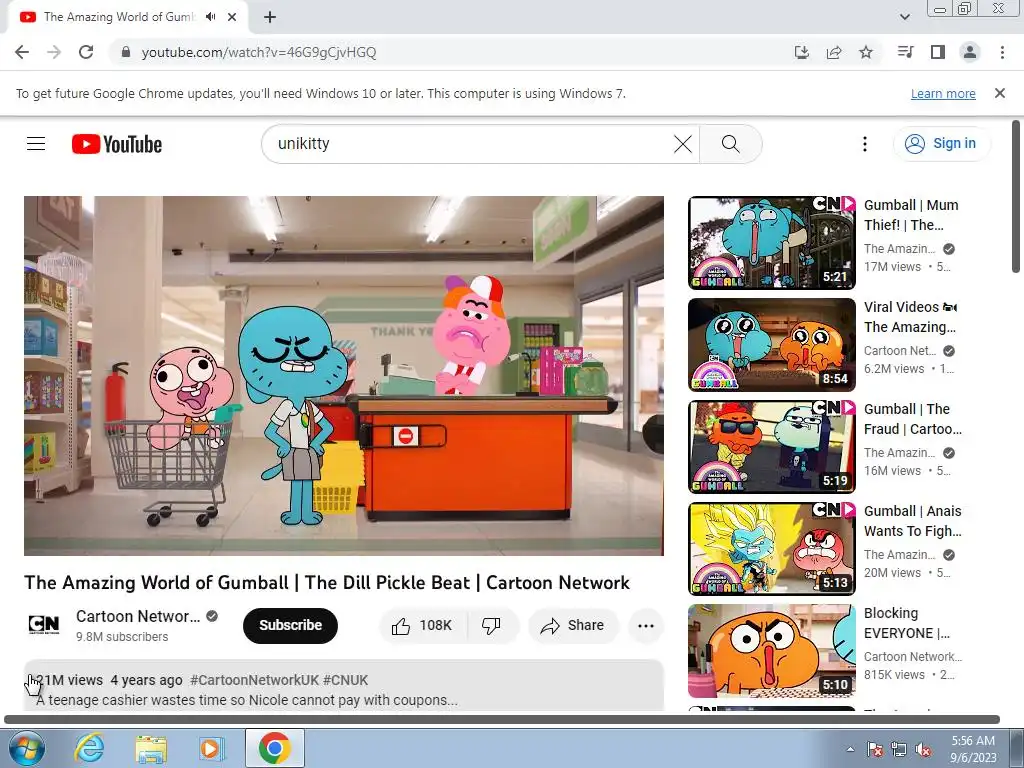Go to YouTube home via logo
The image size is (1024, 768).
[117, 144]
